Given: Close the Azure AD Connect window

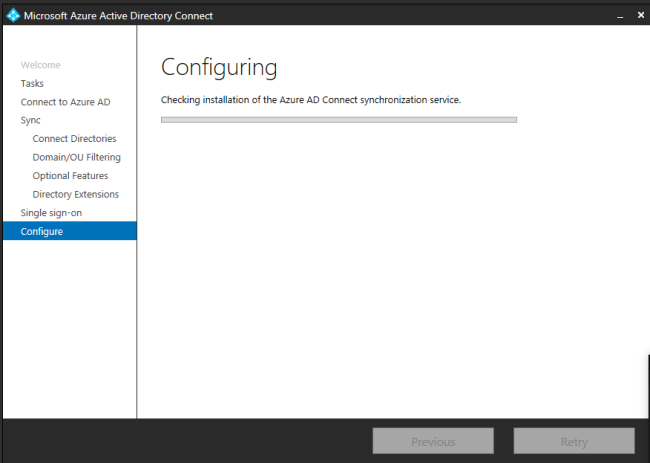Looking at the screenshot, I should (x=640, y=15).
